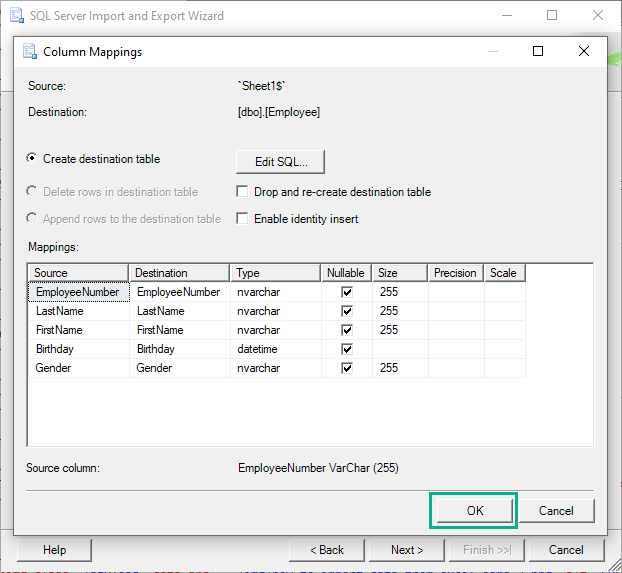Click the Source column header
Image resolution: width=622 pixels, height=573 pixels.
[78, 273]
